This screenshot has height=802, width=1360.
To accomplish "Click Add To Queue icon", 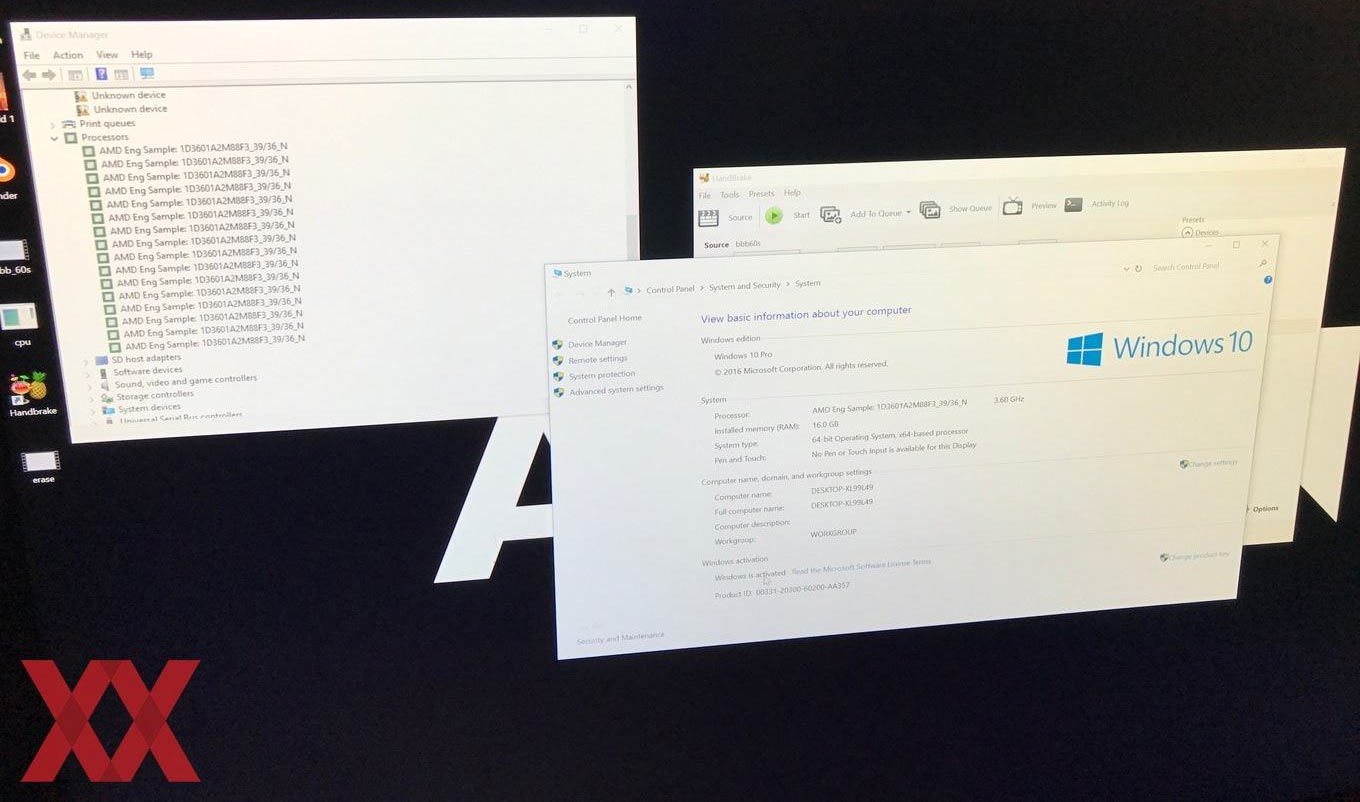I will [831, 214].
